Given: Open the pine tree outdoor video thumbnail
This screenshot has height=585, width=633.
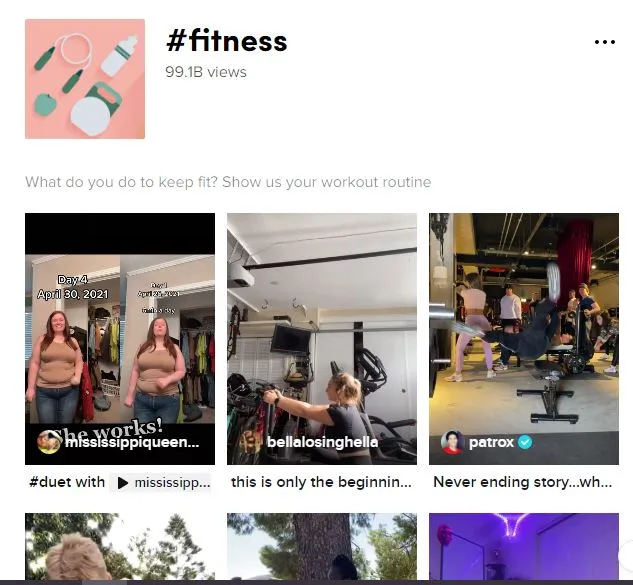Looking at the screenshot, I should [322, 547].
